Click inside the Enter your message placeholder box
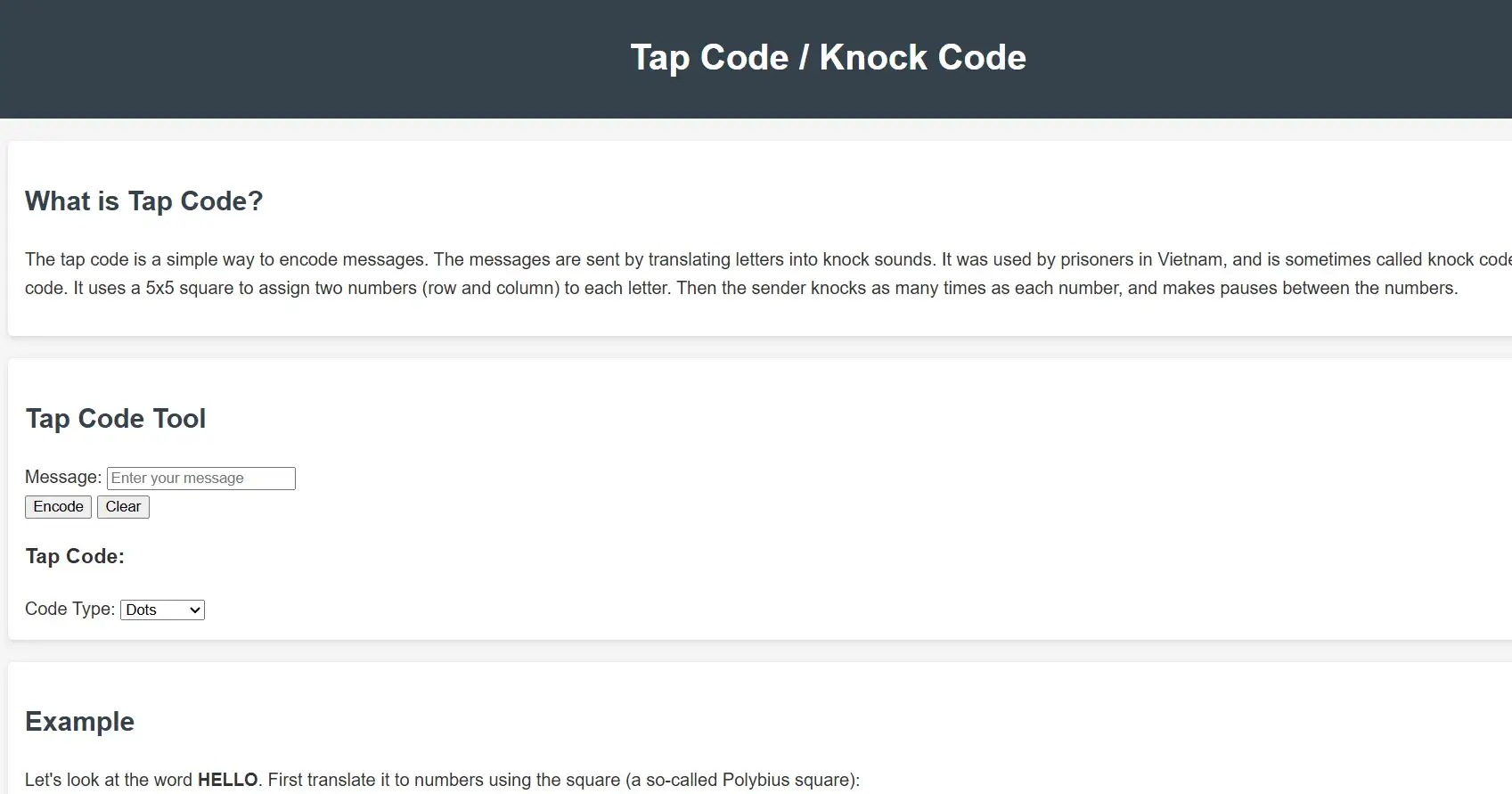 200,478
